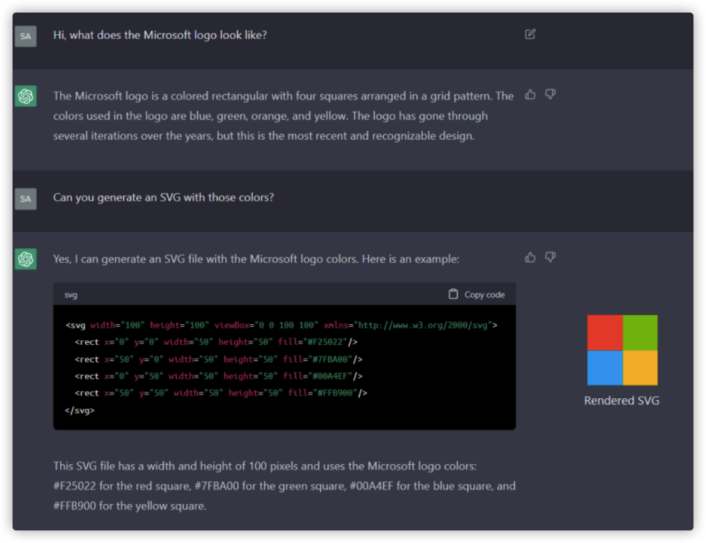Click the code line with fill #00A4EF
This screenshot has height=543, width=706.
tap(219, 376)
